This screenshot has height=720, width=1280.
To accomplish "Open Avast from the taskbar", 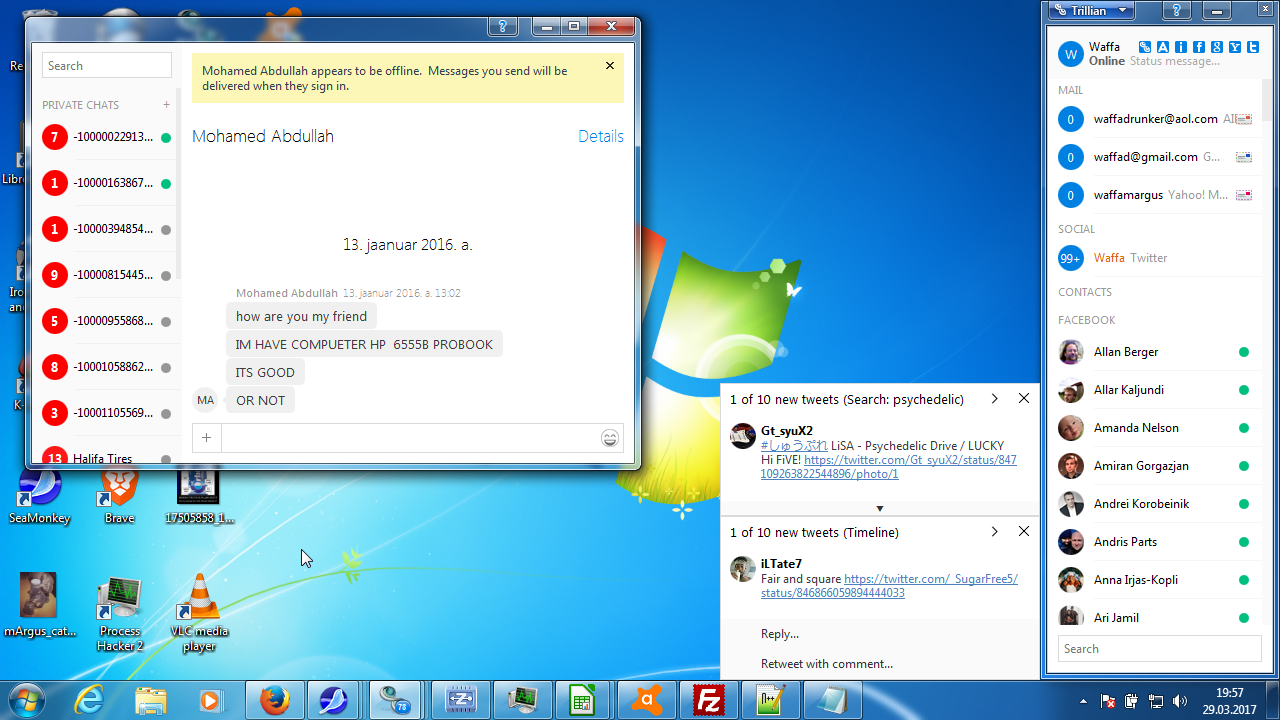I will click(x=647, y=700).
